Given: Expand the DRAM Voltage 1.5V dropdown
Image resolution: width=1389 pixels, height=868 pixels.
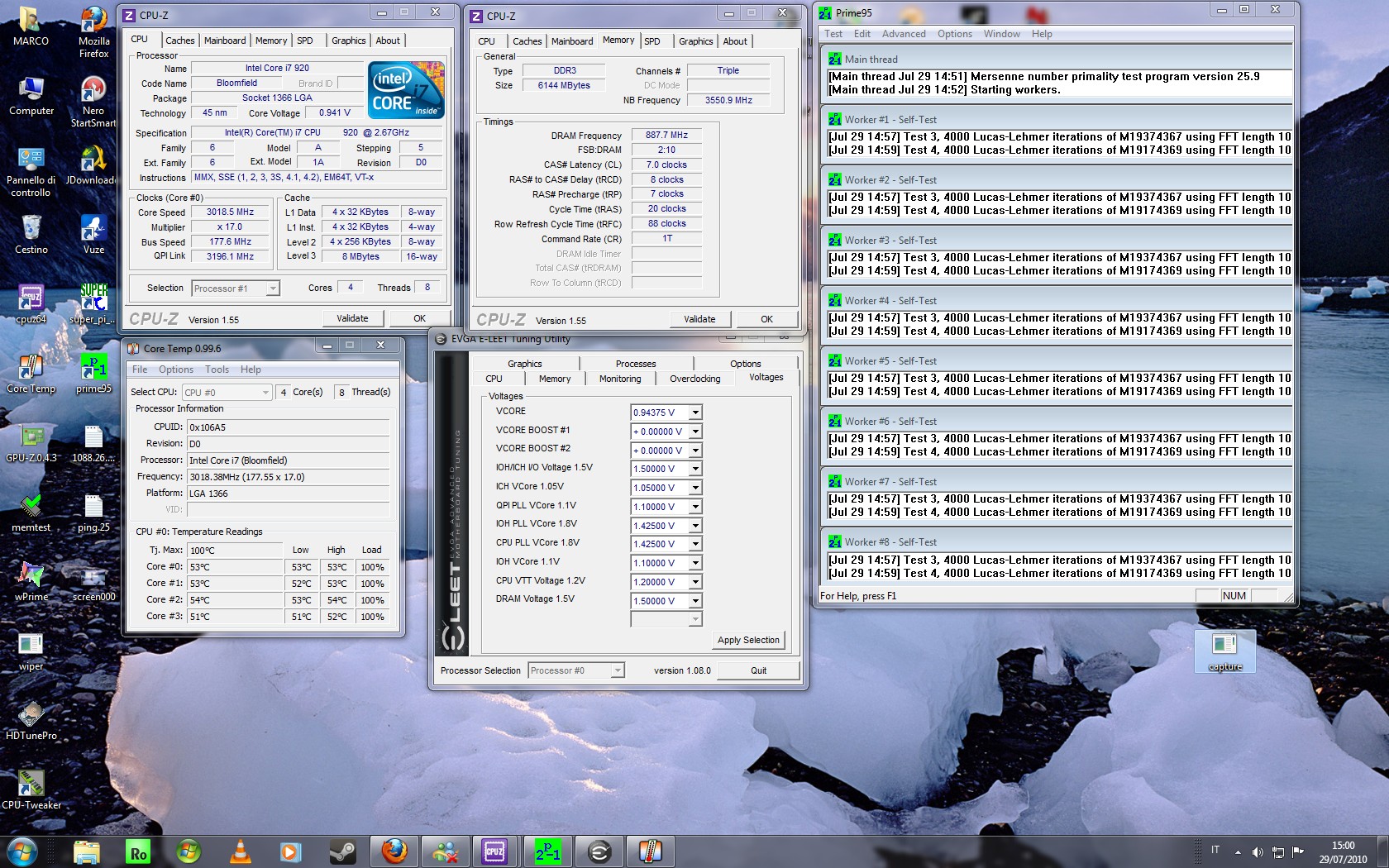Looking at the screenshot, I should (x=695, y=601).
